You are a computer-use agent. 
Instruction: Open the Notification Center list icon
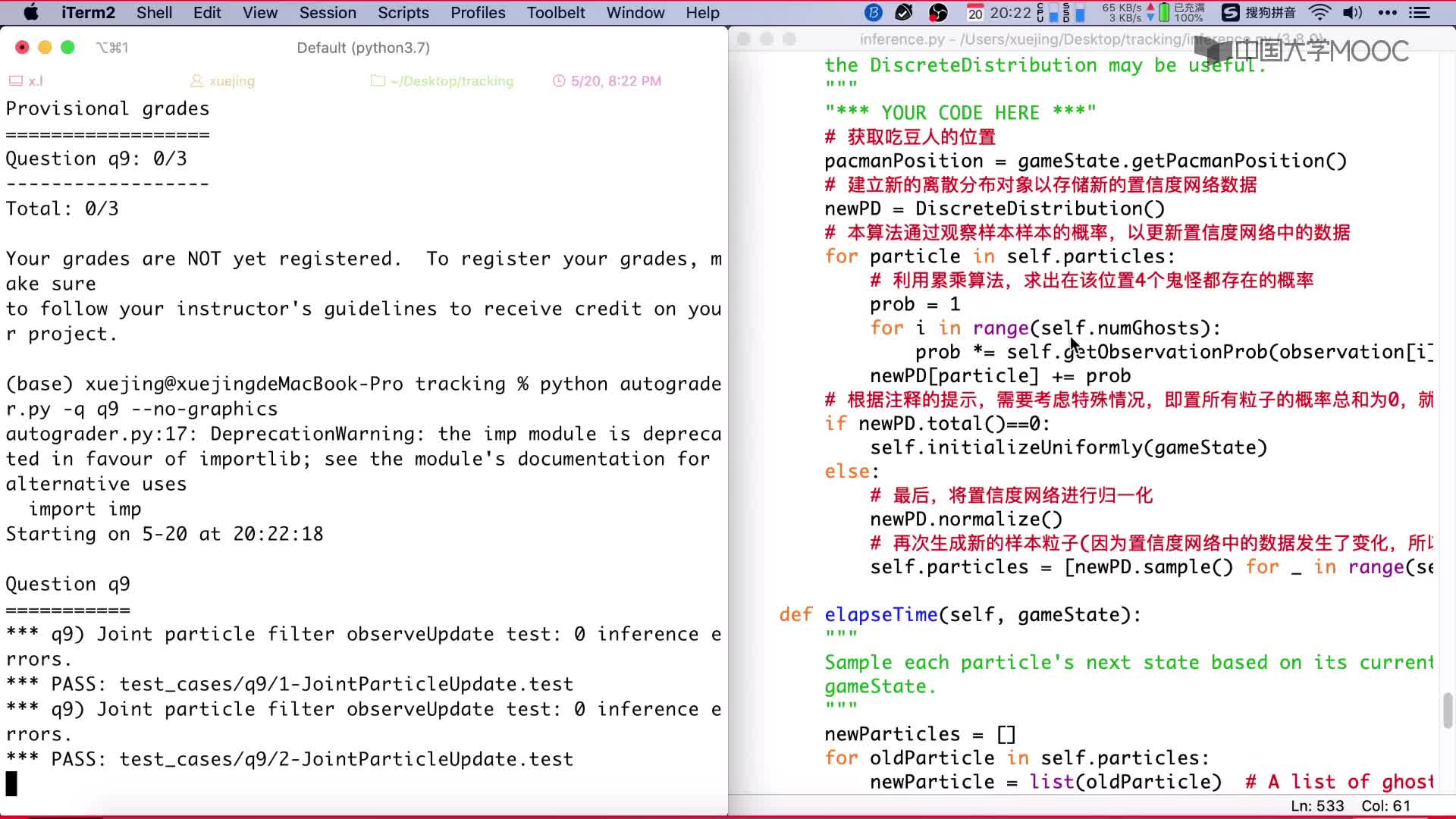(1420, 12)
